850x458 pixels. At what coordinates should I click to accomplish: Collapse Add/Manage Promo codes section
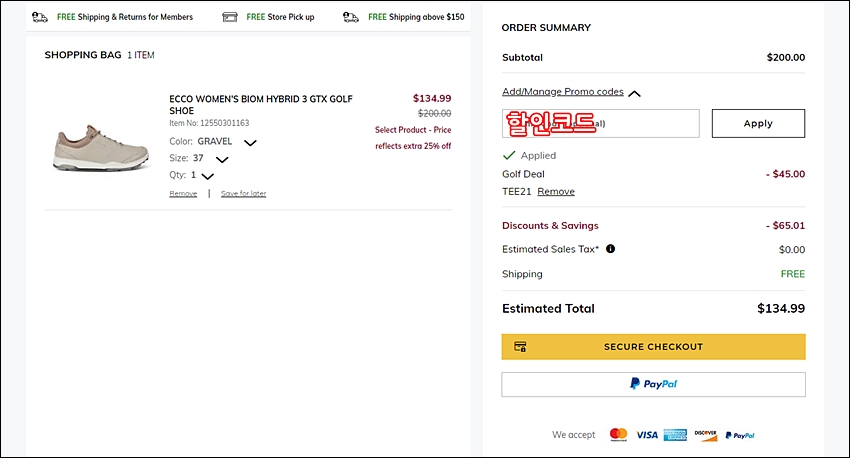(634, 93)
